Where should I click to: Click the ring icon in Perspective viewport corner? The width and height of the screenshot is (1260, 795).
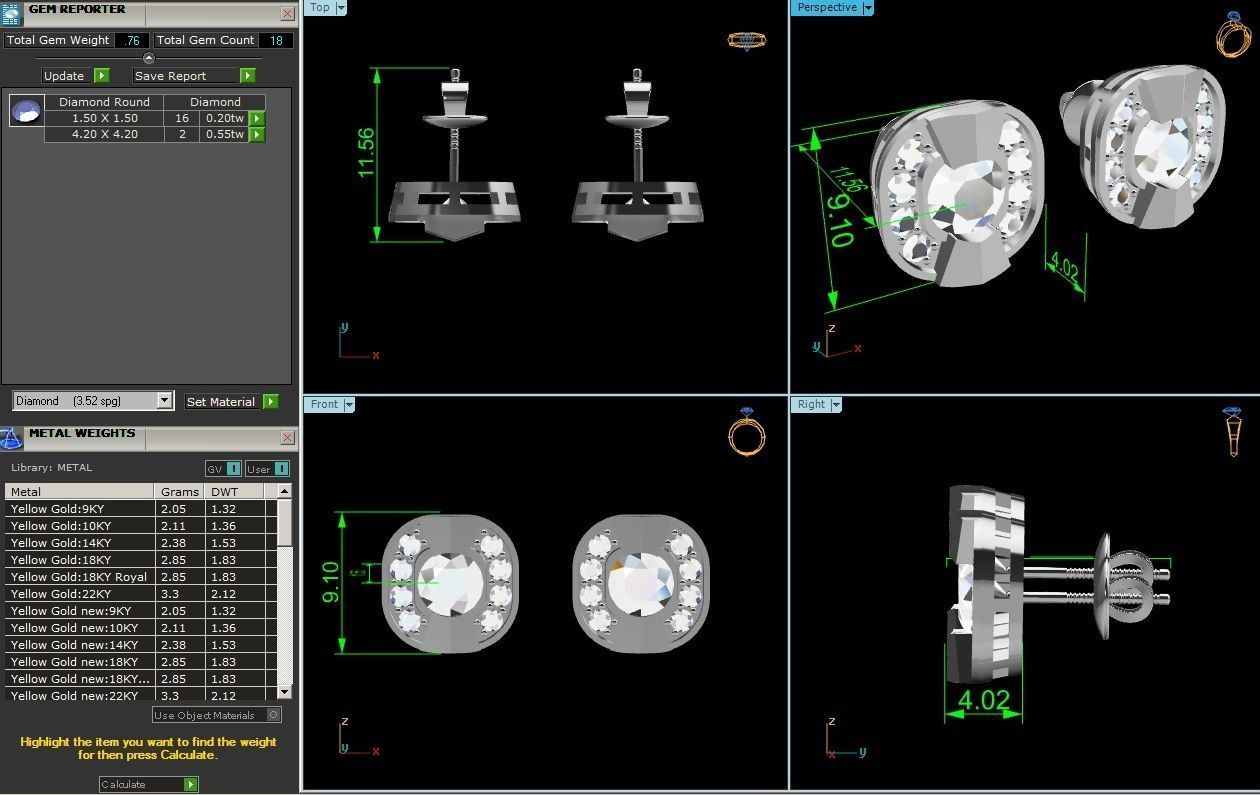(1233, 34)
